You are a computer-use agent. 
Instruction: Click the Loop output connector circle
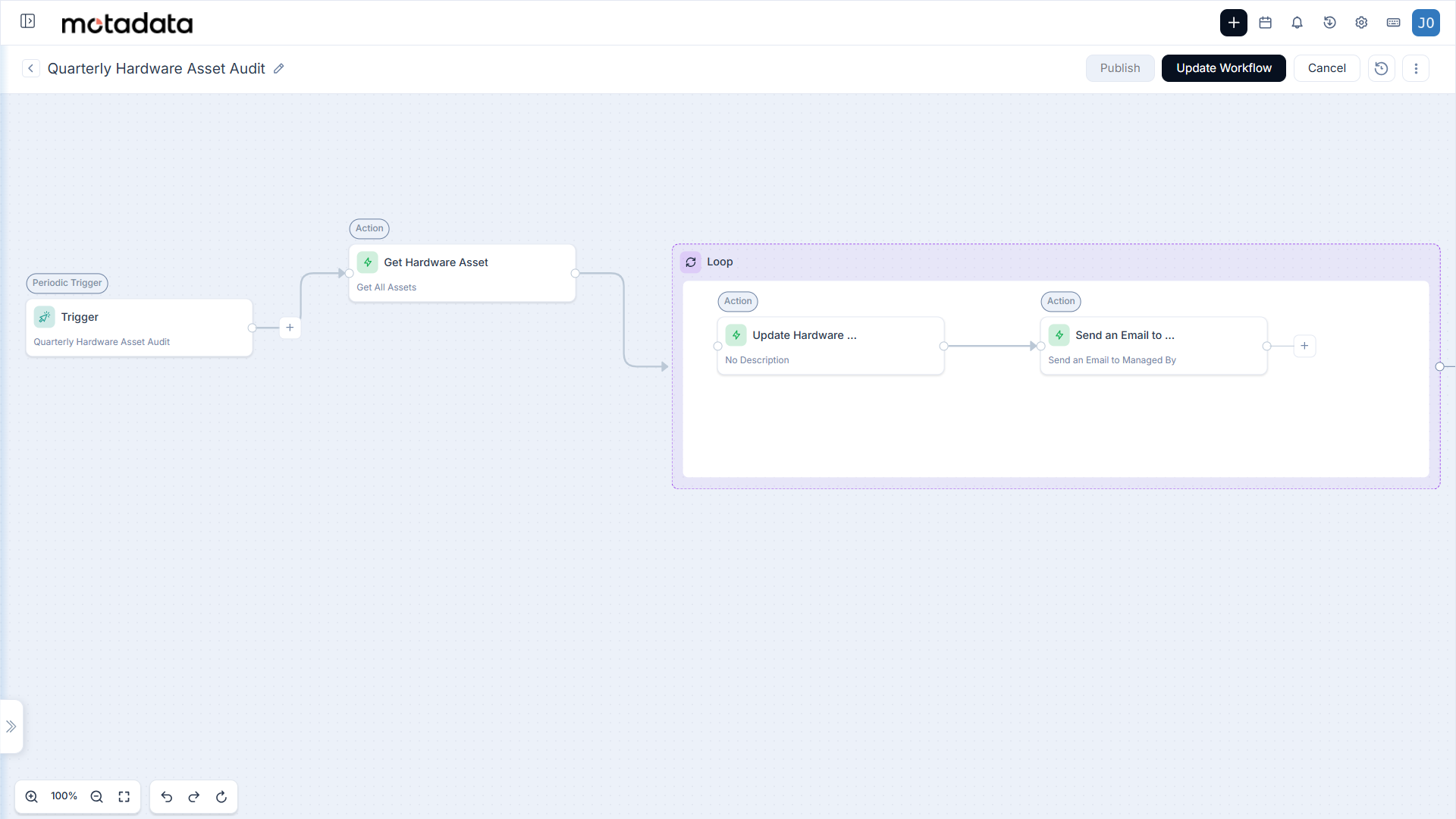1439,366
